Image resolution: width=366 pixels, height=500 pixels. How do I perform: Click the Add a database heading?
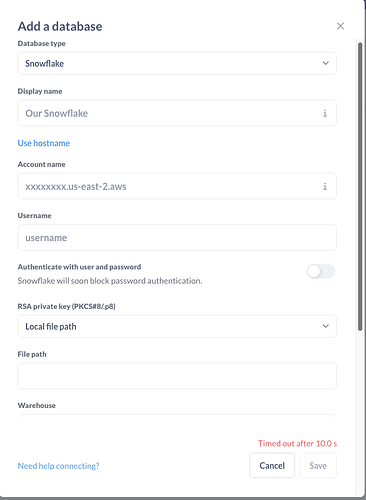click(x=60, y=26)
